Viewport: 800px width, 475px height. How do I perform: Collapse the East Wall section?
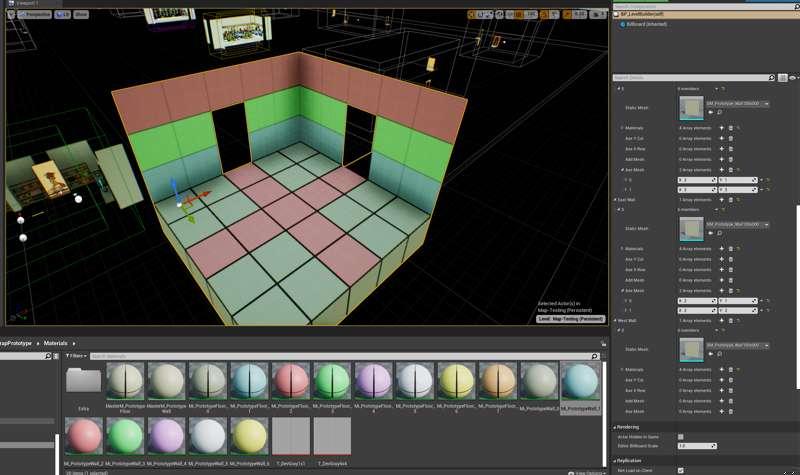point(615,200)
